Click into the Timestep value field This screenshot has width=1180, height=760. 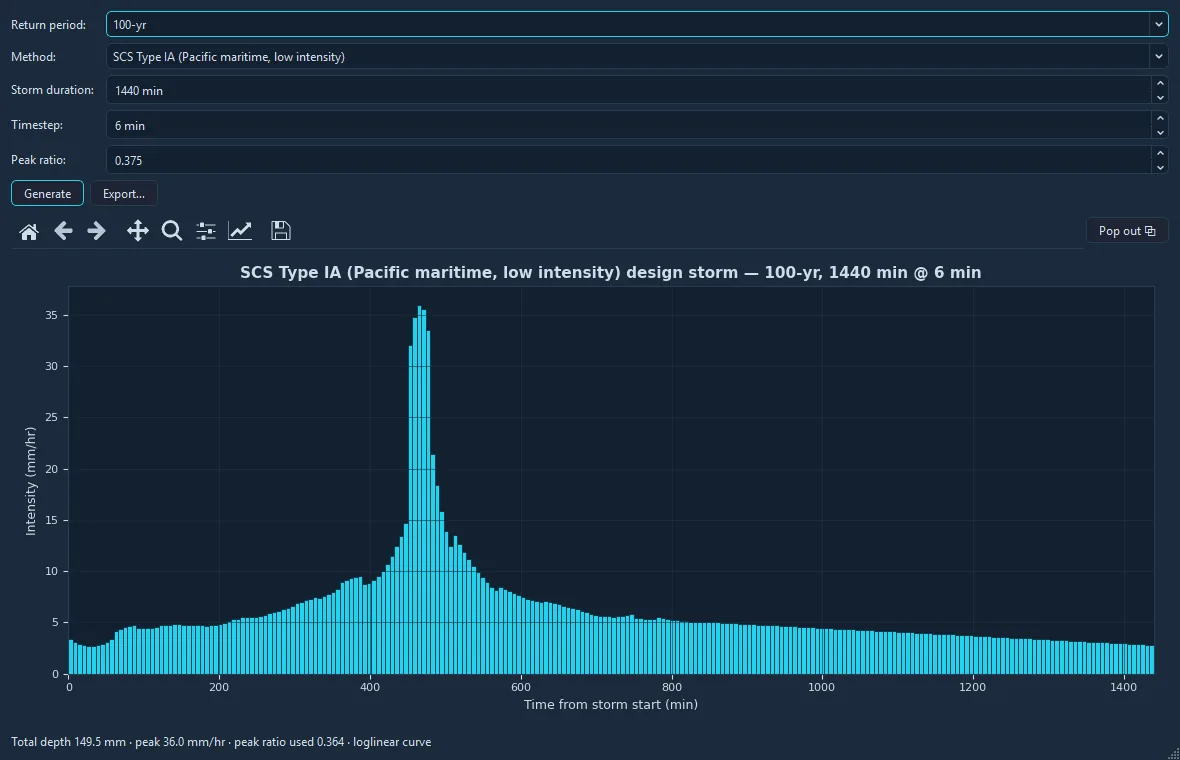click(x=628, y=125)
